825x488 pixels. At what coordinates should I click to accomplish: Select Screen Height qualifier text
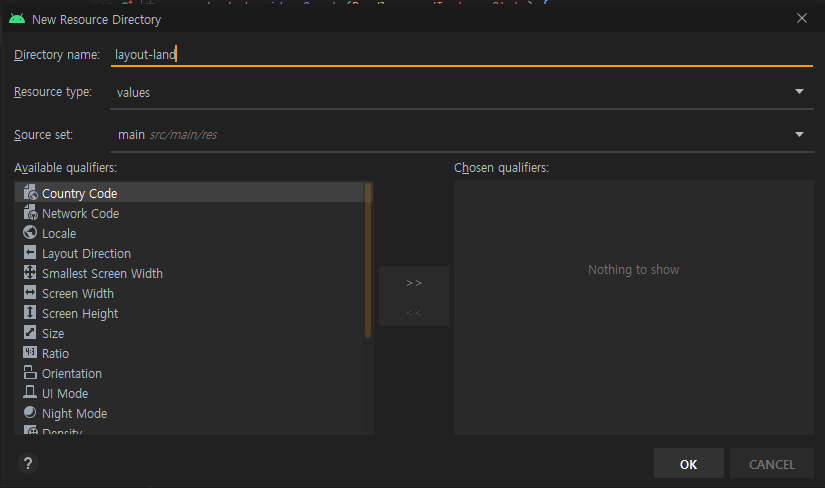tap(80, 313)
